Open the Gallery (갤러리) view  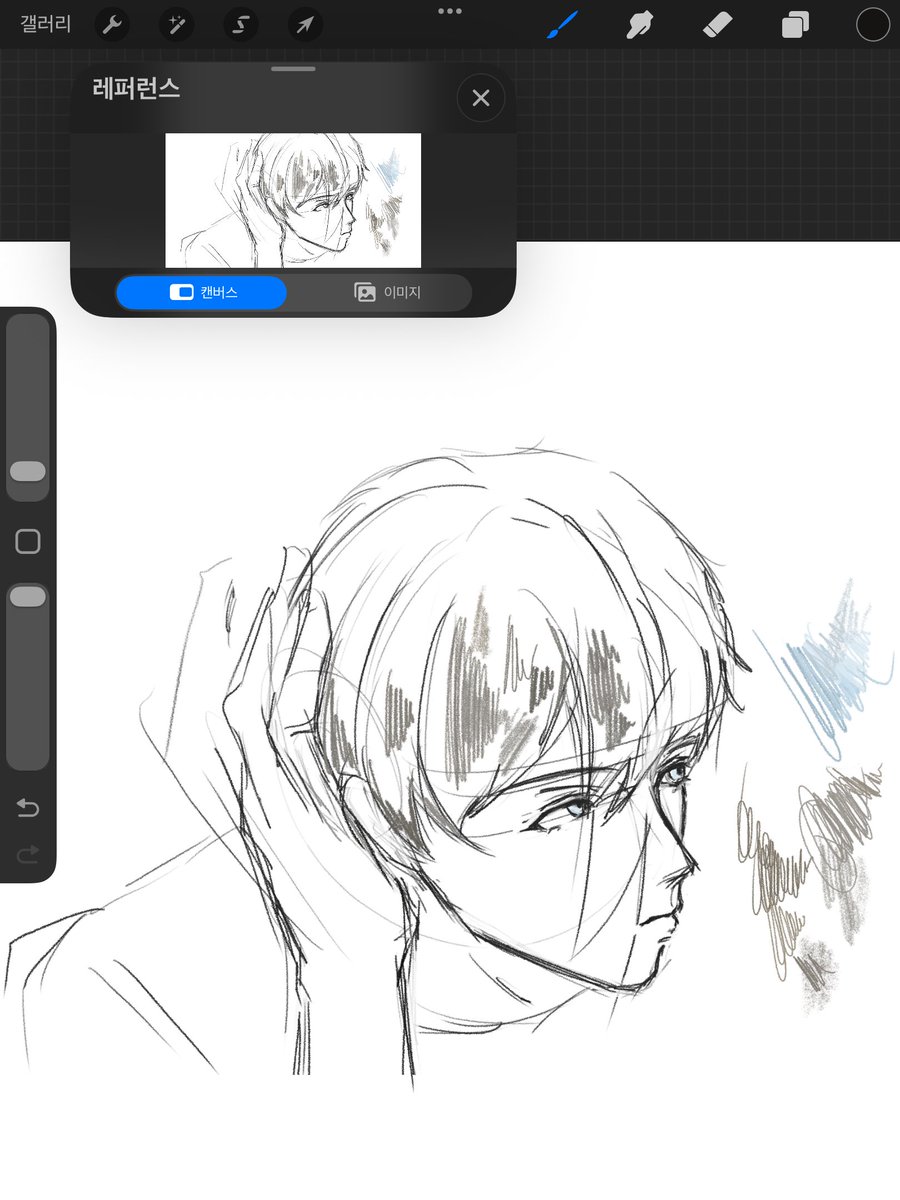pos(46,24)
